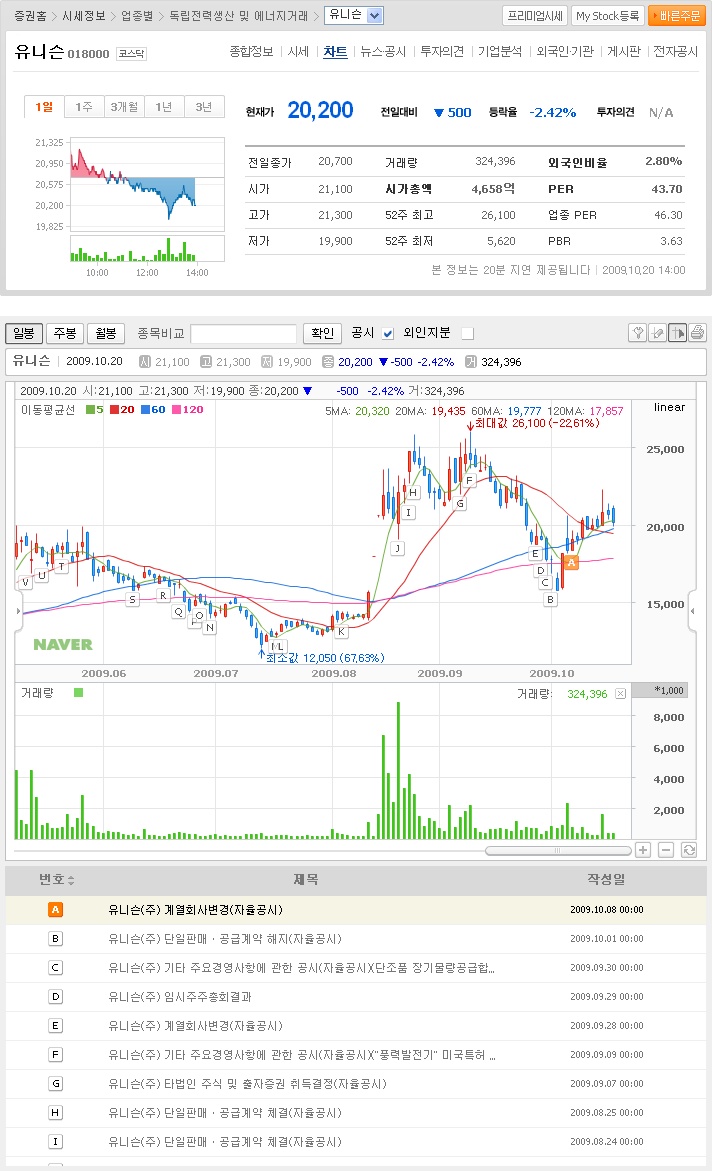Click the 확인 confirm button
This screenshot has height=1171, width=712.
[x=323, y=333]
